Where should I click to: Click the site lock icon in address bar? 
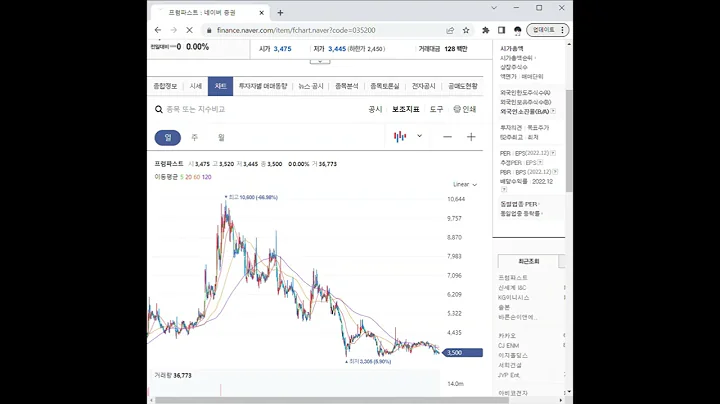[209, 30]
